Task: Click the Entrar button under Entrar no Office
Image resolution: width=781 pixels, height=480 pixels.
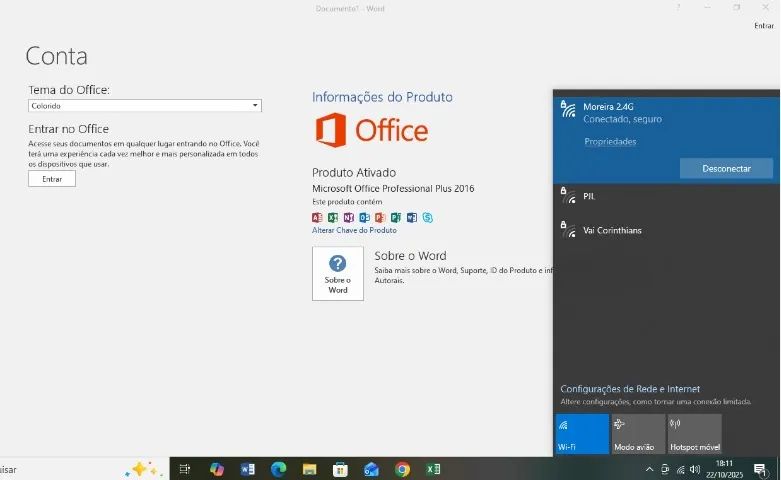Action: click(52, 179)
